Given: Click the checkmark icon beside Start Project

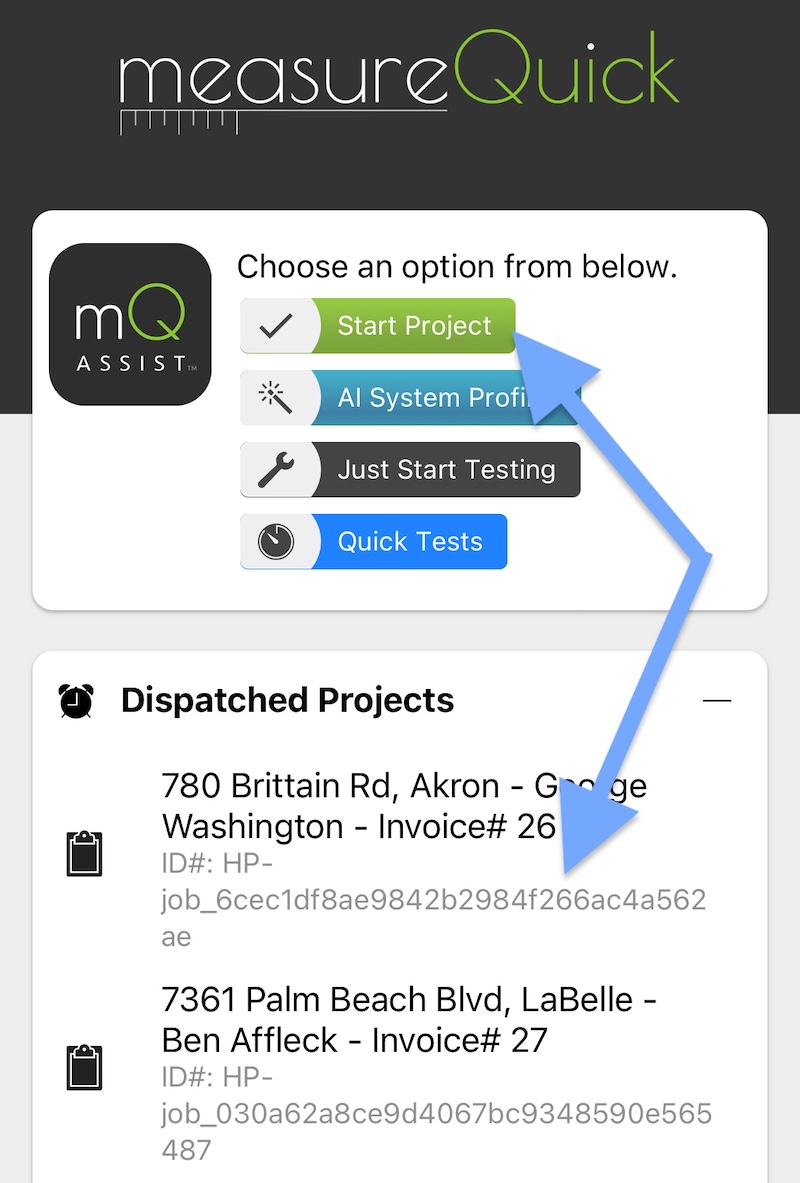Looking at the screenshot, I should (x=276, y=326).
